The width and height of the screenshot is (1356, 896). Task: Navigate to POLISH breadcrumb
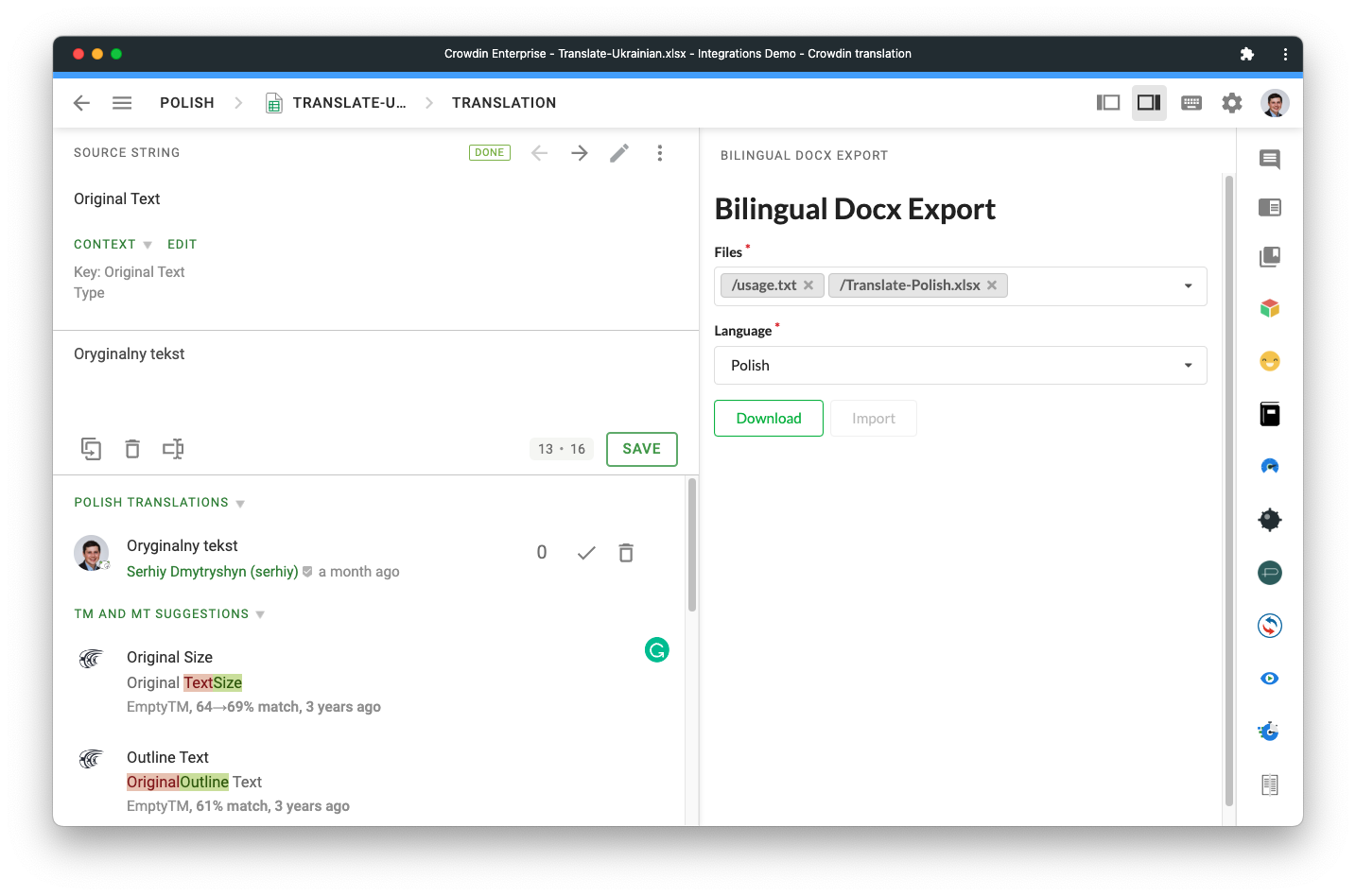[187, 103]
